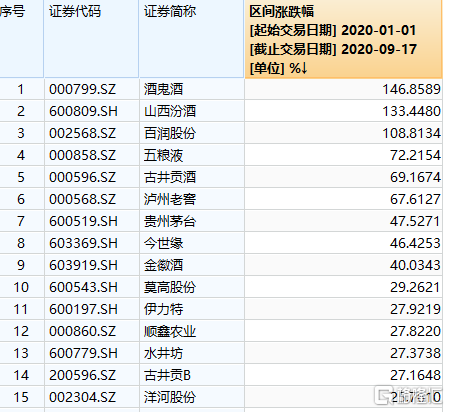Select code 600809.SH
Screen dimensions: 449x412
[x=83, y=111]
